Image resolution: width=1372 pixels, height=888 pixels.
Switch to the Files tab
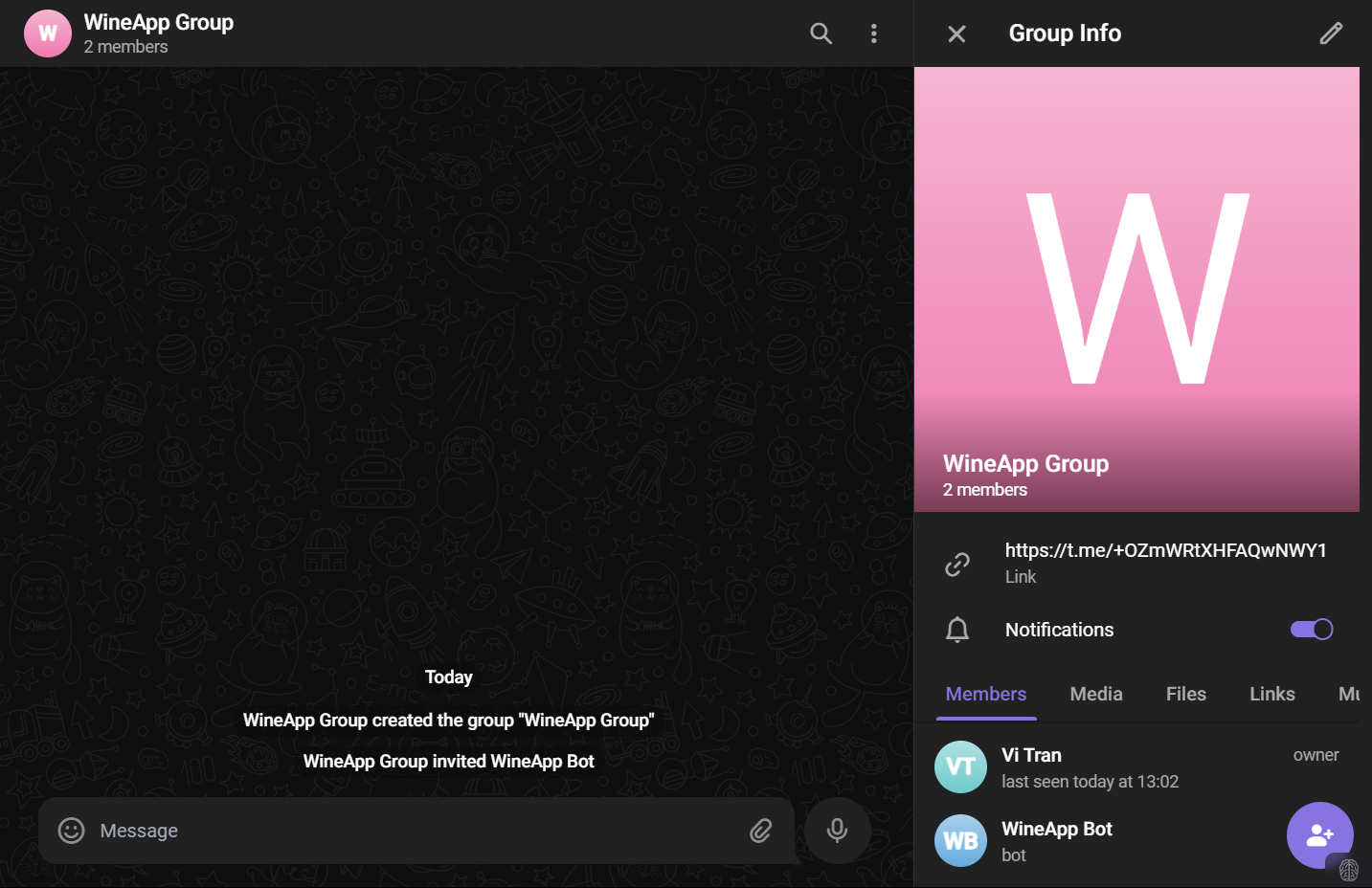1185,694
